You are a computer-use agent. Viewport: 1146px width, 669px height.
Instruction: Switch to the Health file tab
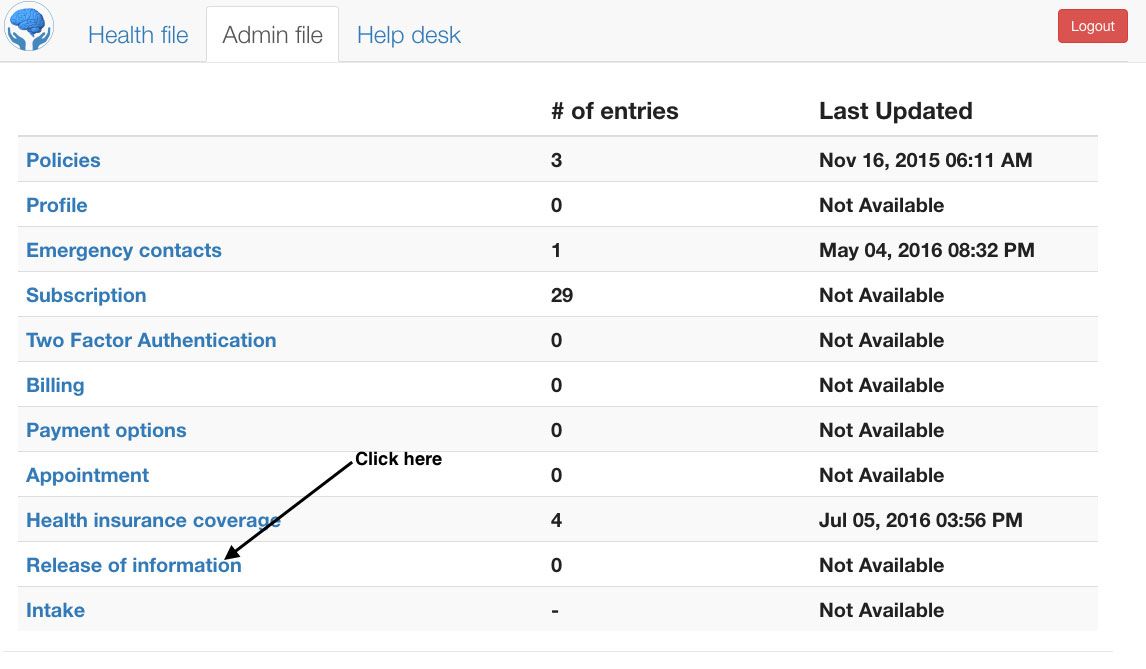tap(138, 35)
